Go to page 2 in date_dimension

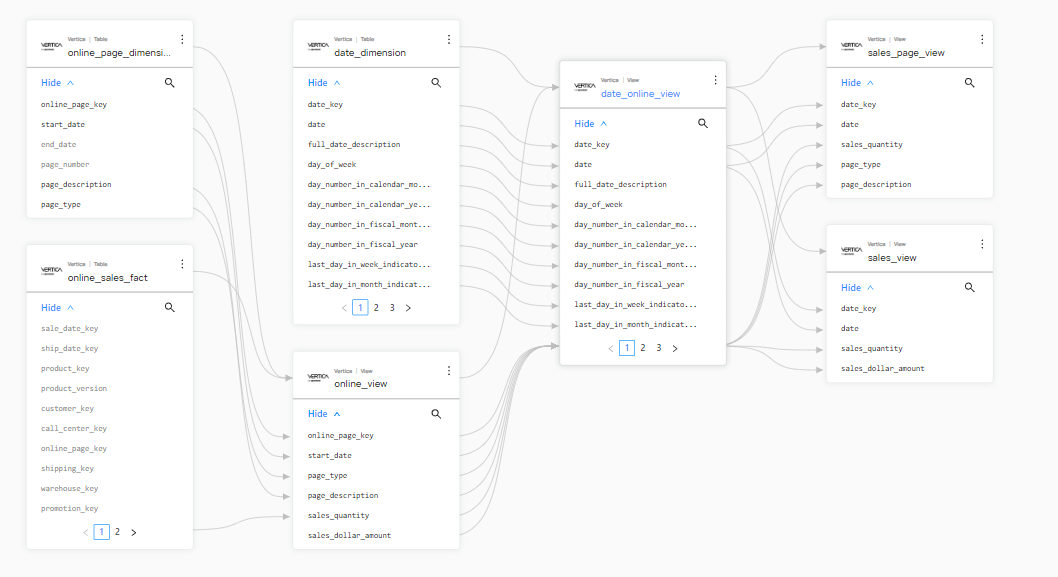pyautogui.click(x=377, y=308)
